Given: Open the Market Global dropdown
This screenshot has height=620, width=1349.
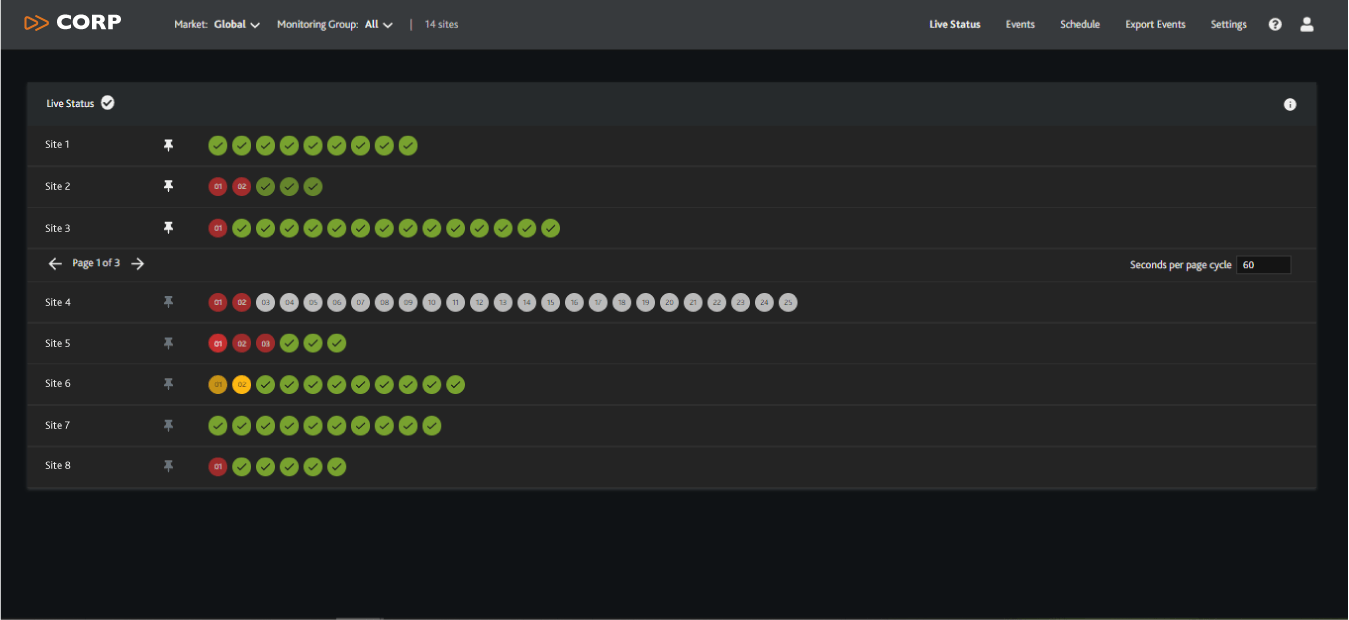Looking at the screenshot, I should 218,24.
